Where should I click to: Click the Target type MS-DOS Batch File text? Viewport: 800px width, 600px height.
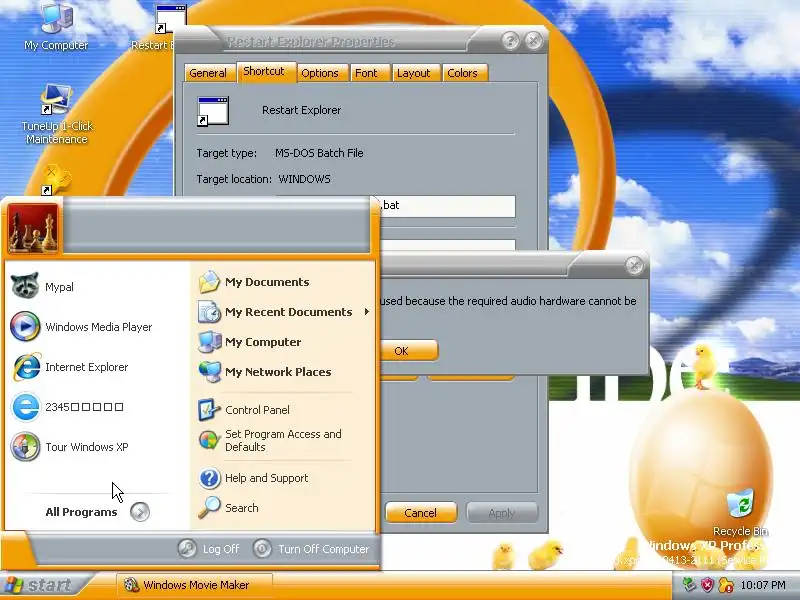point(319,153)
